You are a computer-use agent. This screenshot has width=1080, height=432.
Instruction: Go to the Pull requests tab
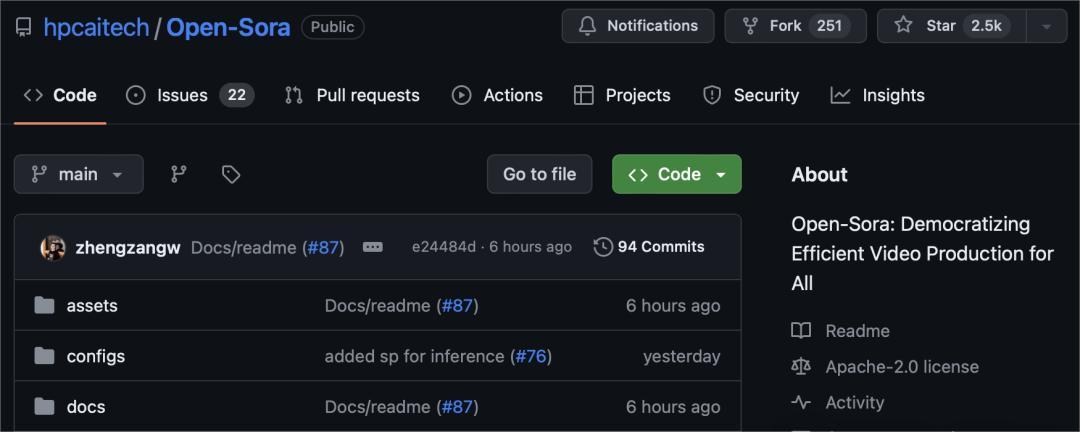pyautogui.click(x=352, y=95)
